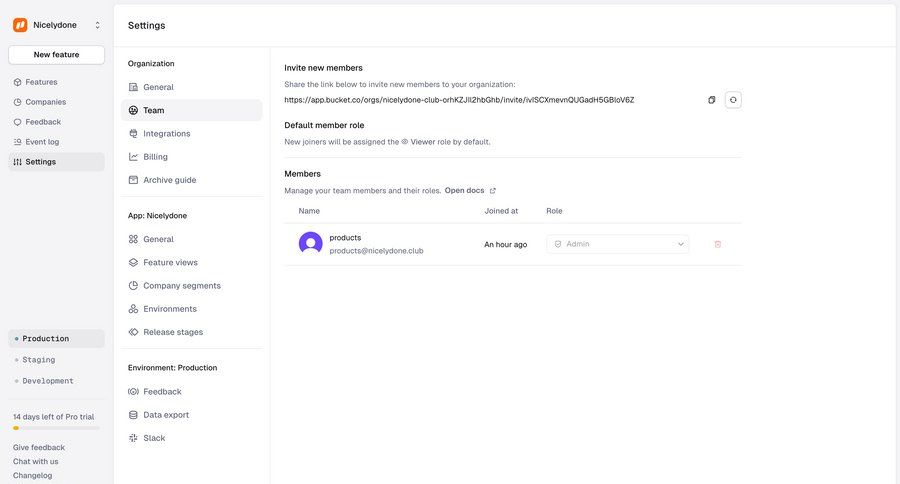Click the Environments icon
The width and height of the screenshot is (900, 484).
(x=133, y=309)
